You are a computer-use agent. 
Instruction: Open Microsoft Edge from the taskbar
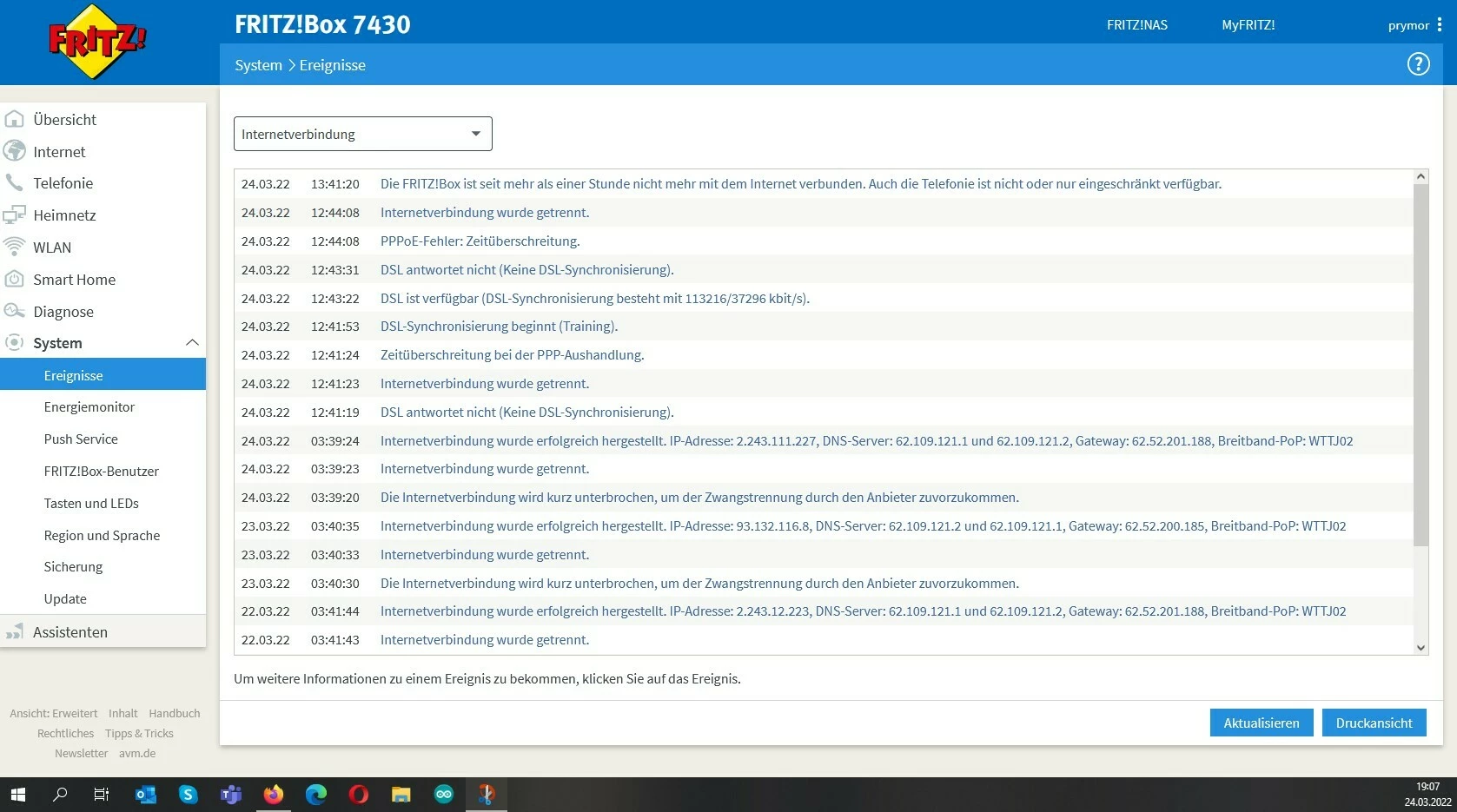315,794
